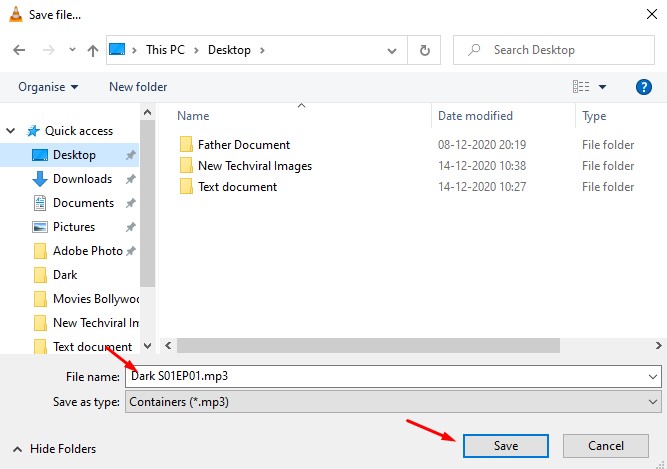Viewport: 667px width, 469px height.
Task: Open Dark folder in sidebar
Action: [65, 275]
